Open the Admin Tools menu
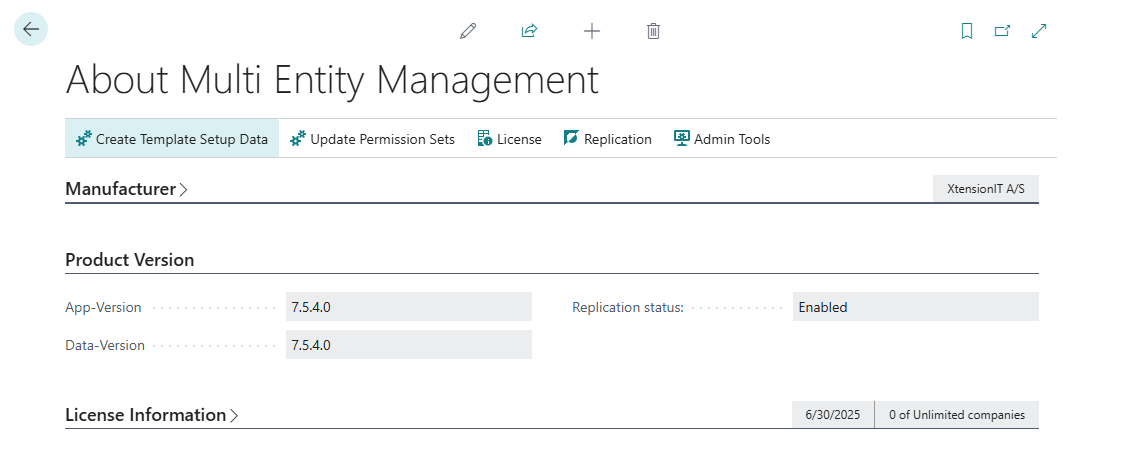1123x460 pixels. point(722,139)
